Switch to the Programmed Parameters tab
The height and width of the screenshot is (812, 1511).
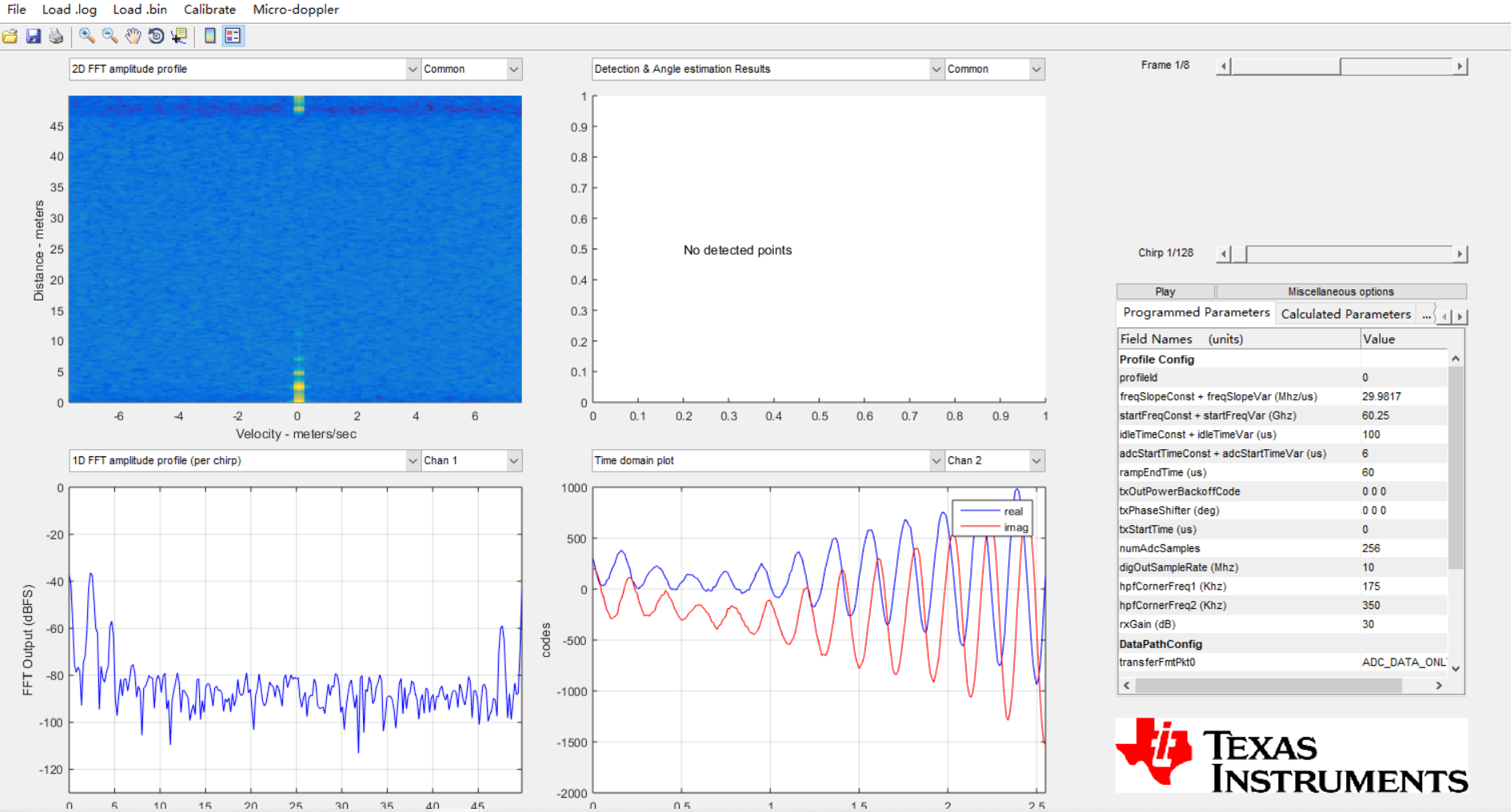[x=1196, y=312]
